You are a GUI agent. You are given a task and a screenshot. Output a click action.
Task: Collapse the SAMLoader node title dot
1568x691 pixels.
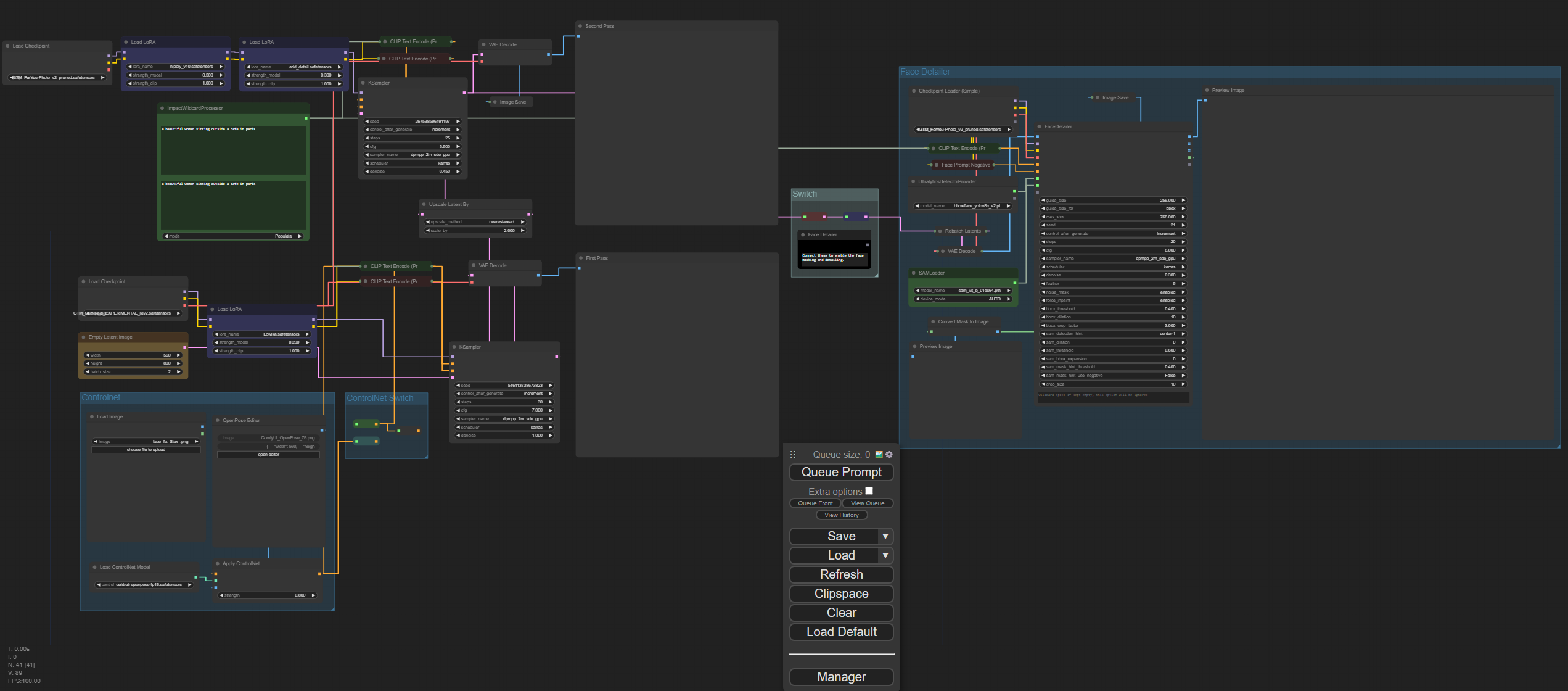pos(913,273)
